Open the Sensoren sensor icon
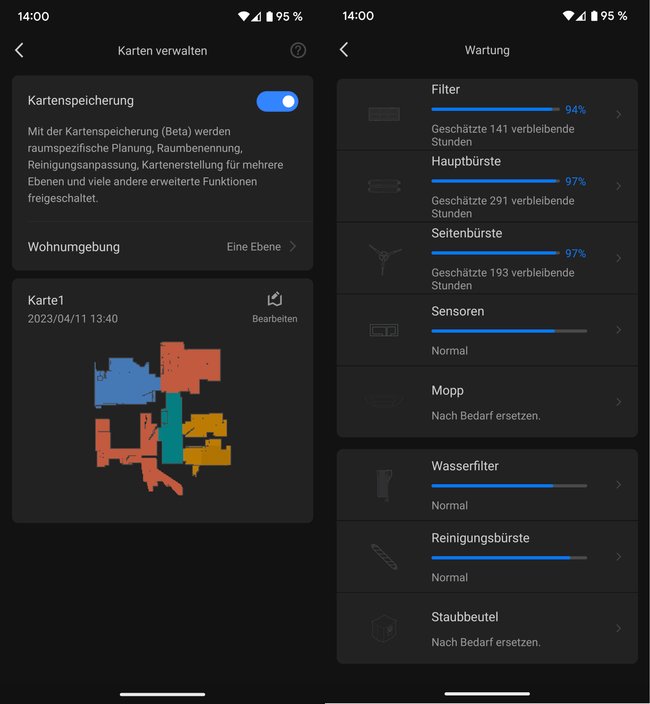650x704 pixels. point(384,330)
